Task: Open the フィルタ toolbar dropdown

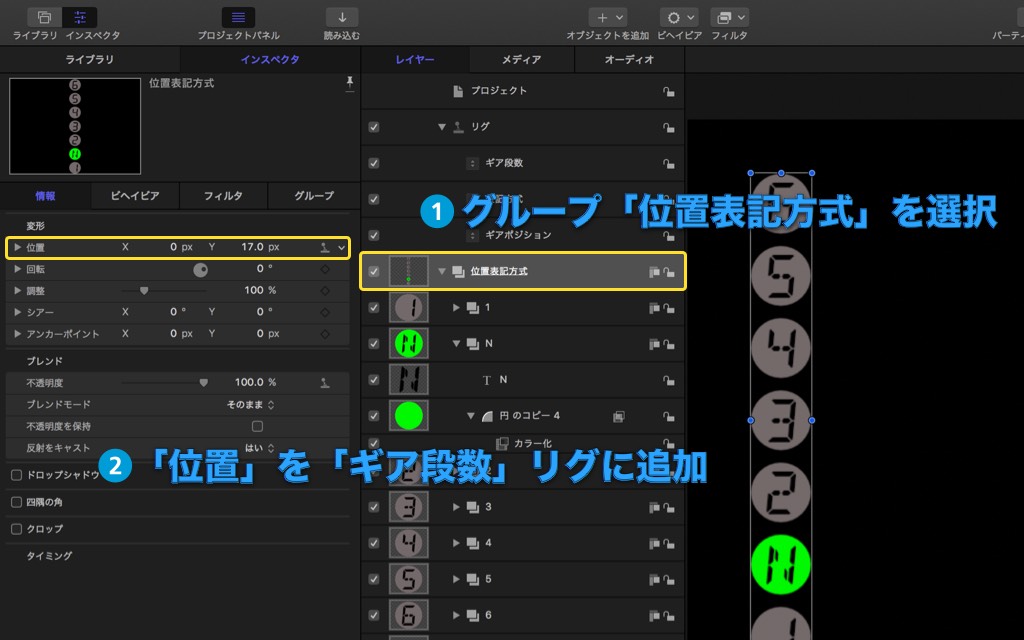Action: click(x=729, y=18)
